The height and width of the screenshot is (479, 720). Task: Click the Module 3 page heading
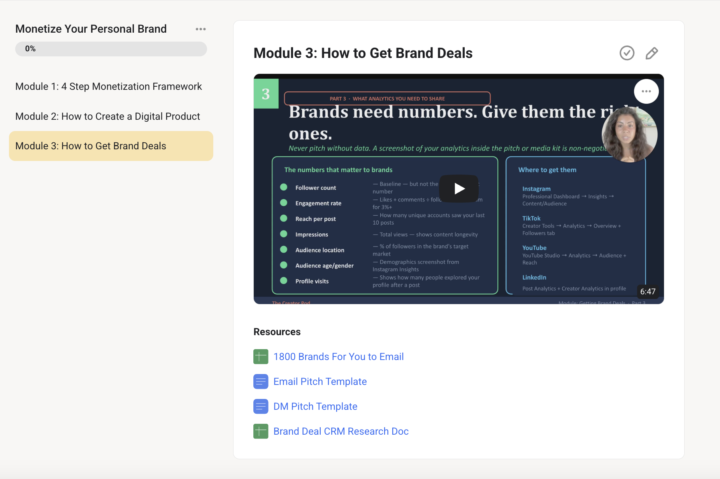coord(363,53)
